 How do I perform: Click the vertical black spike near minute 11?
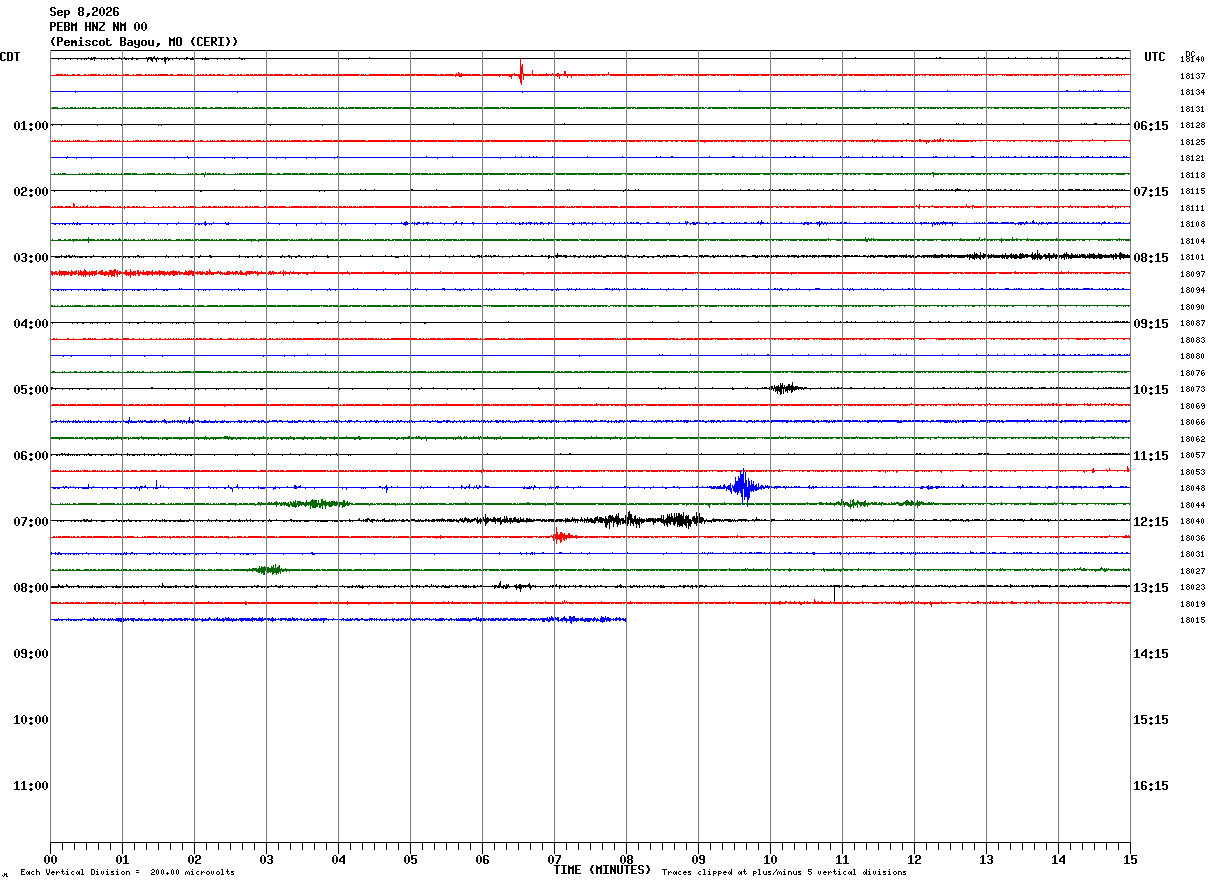835,594
